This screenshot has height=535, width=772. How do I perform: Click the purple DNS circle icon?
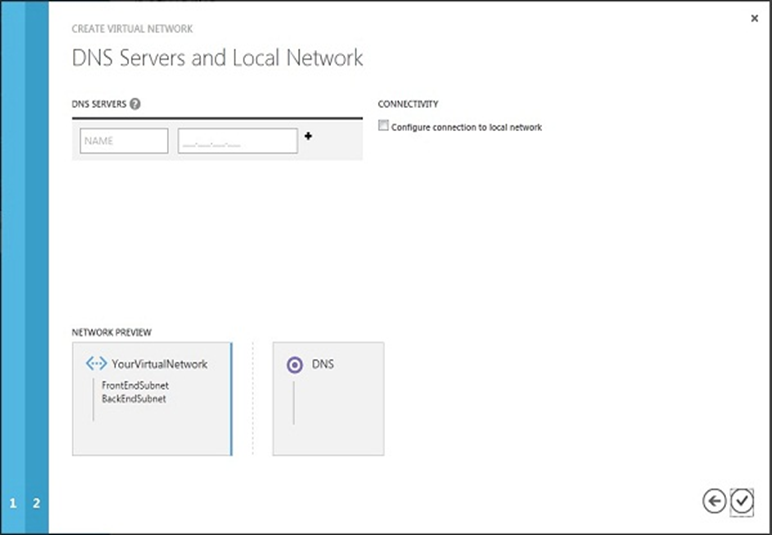[294, 365]
